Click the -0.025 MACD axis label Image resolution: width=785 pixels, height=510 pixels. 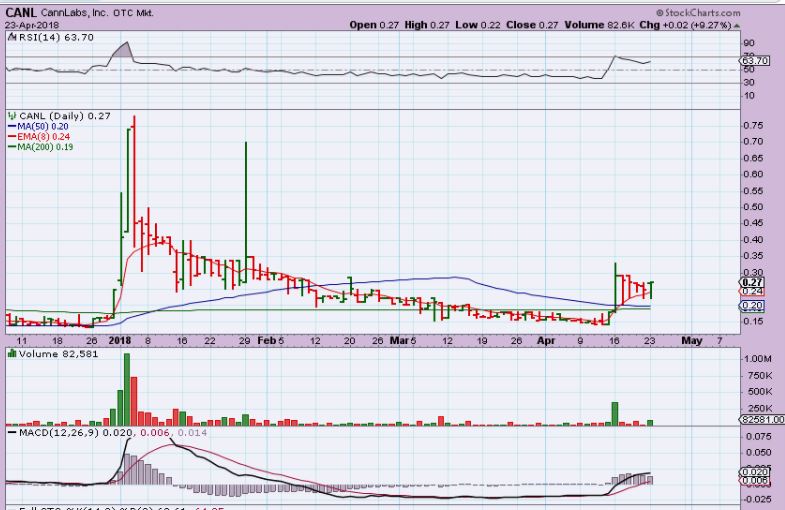tap(757, 499)
